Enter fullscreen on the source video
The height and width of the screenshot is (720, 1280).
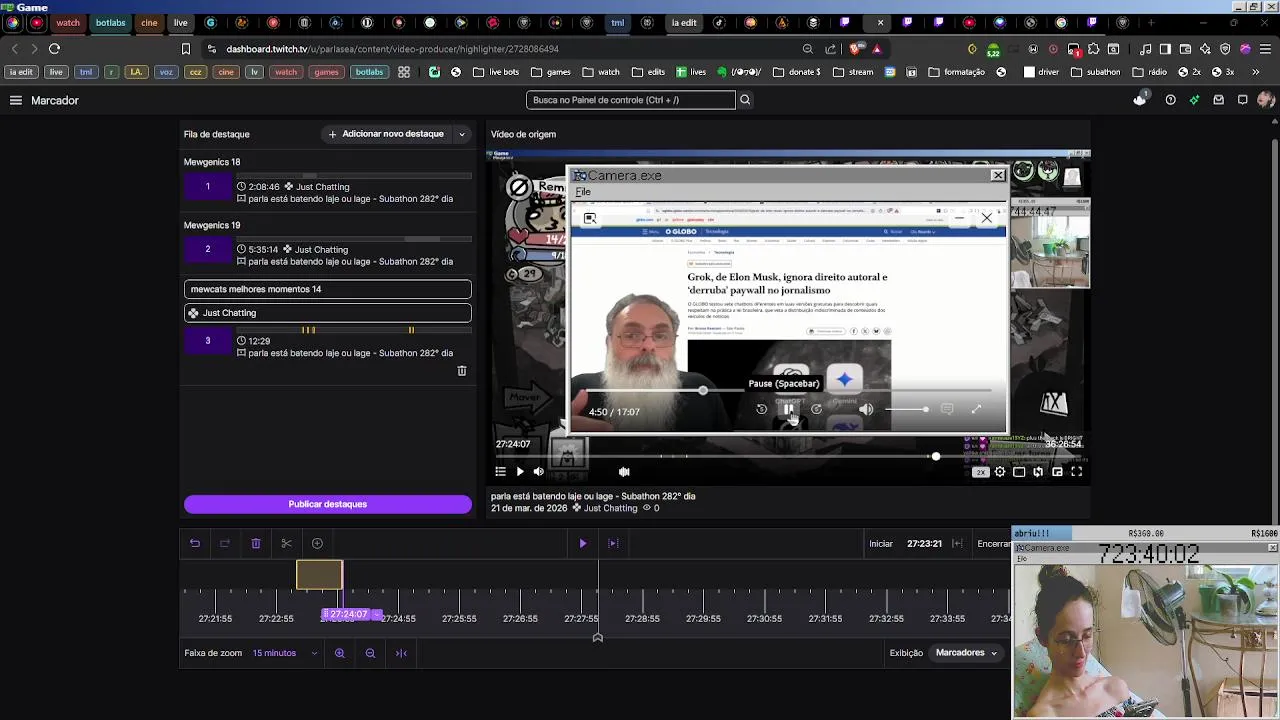pos(1077,472)
